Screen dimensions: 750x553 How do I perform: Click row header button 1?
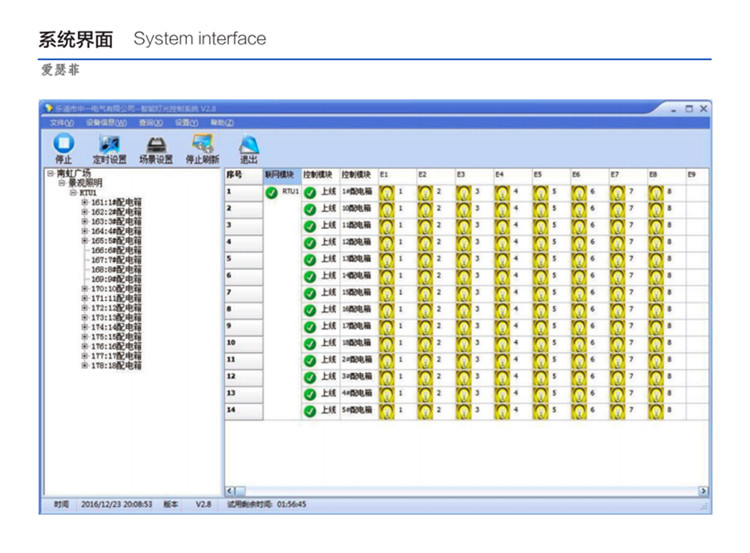click(244, 192)
